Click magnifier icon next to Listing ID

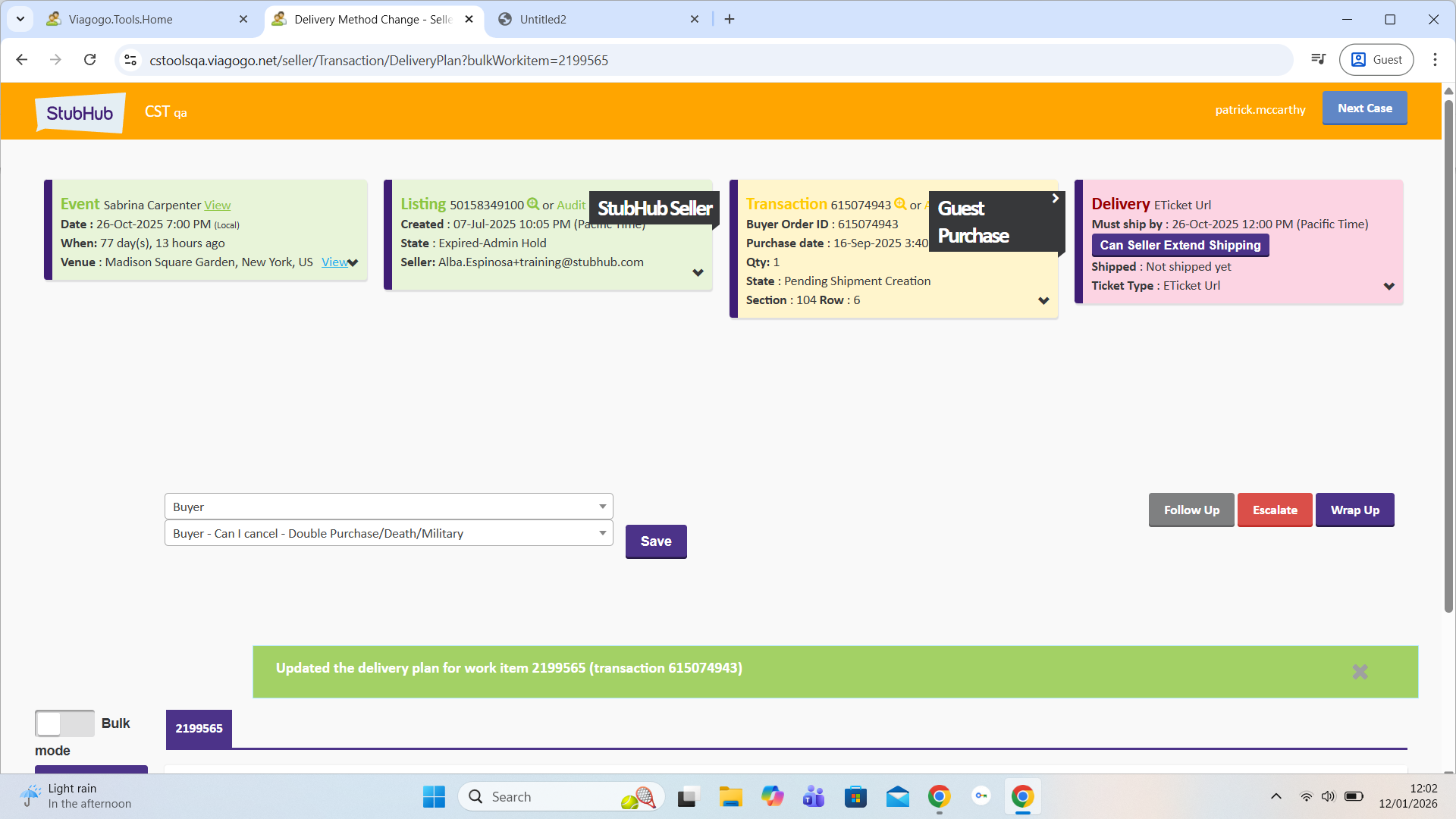533,204
